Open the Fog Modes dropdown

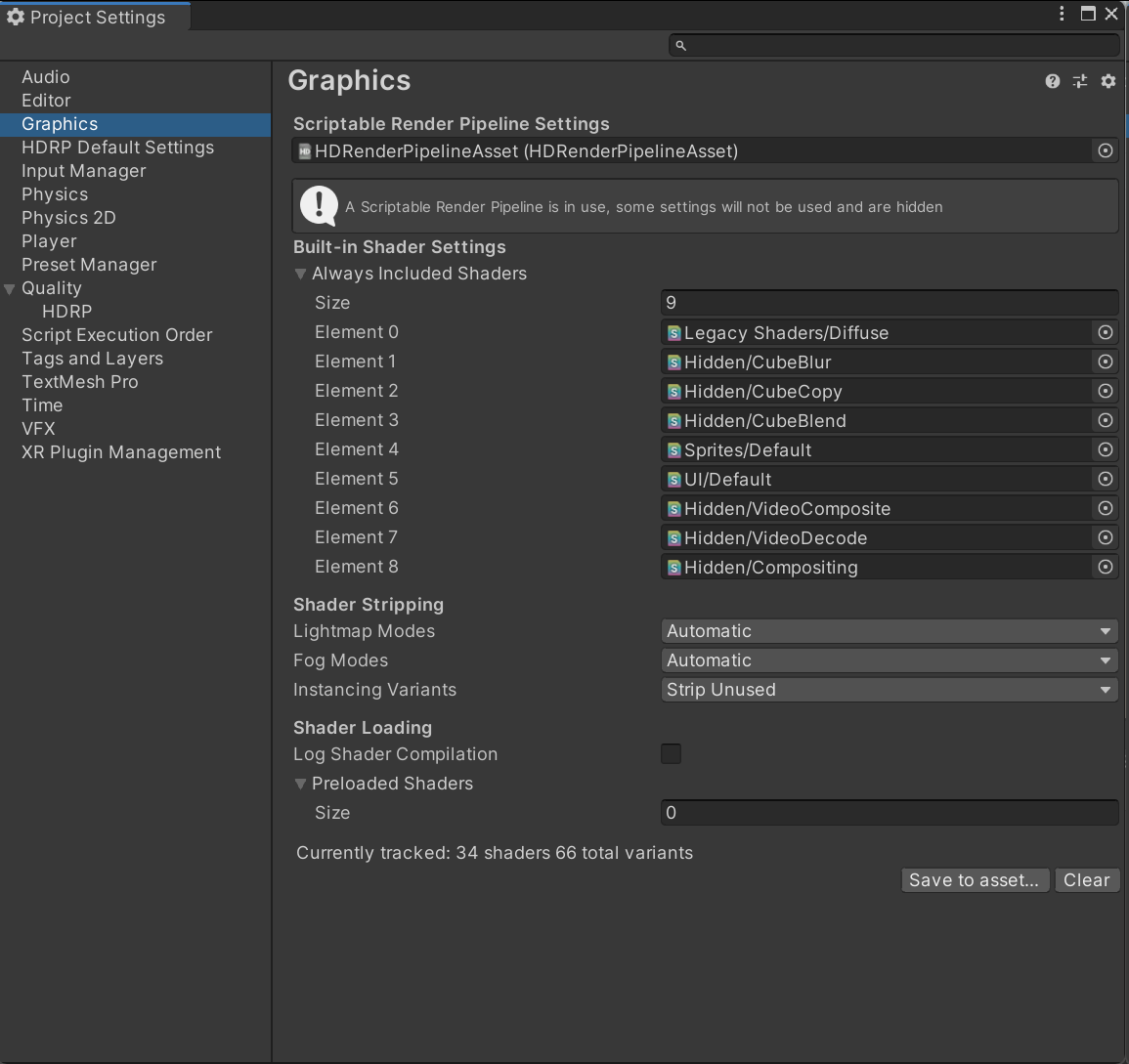890,660
